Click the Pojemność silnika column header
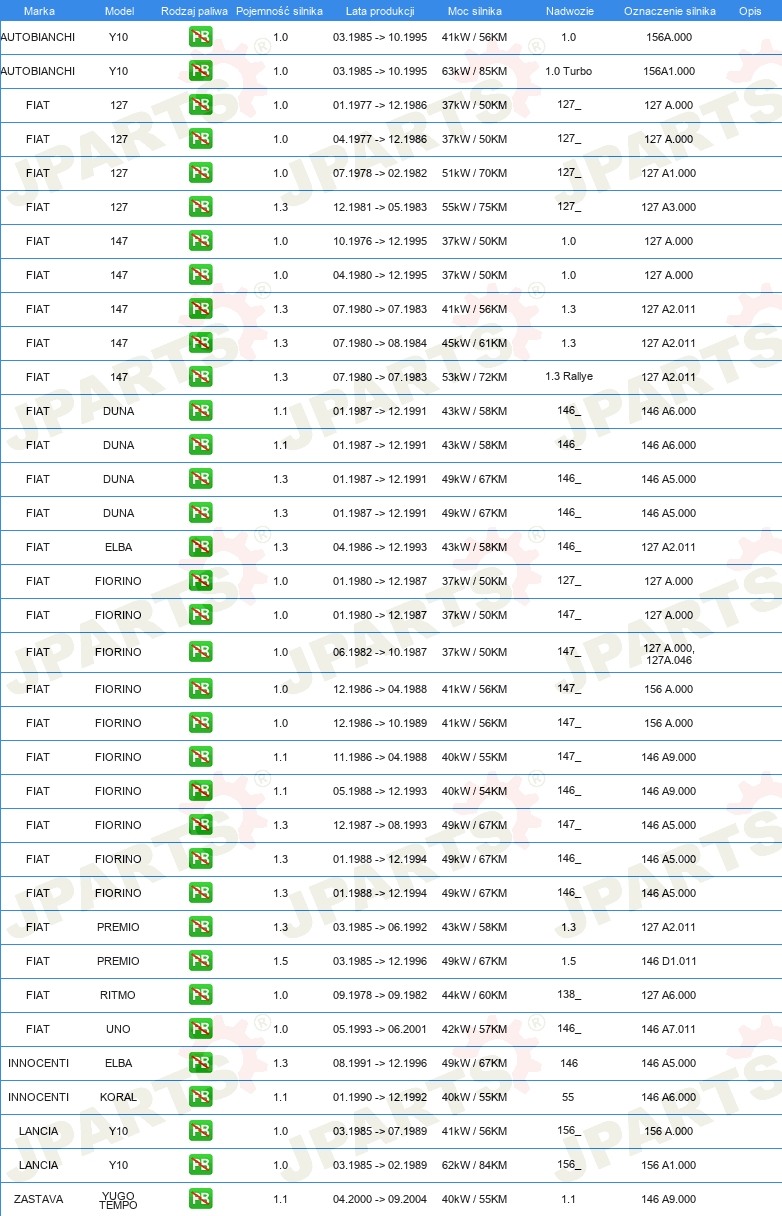This screenshot has width=782, height=1216. point(279,11)
